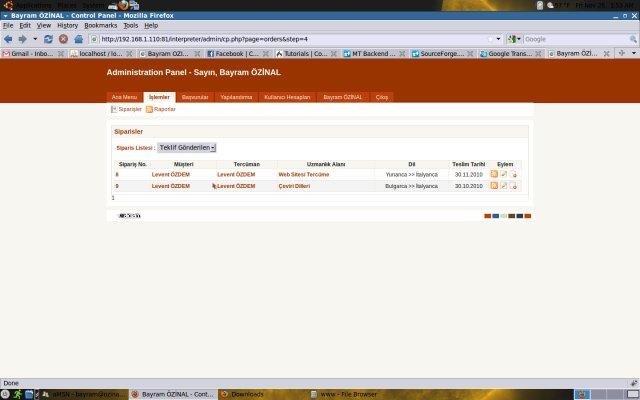Expand the list-all-tabs dropdown arrow

click(634, 53)
